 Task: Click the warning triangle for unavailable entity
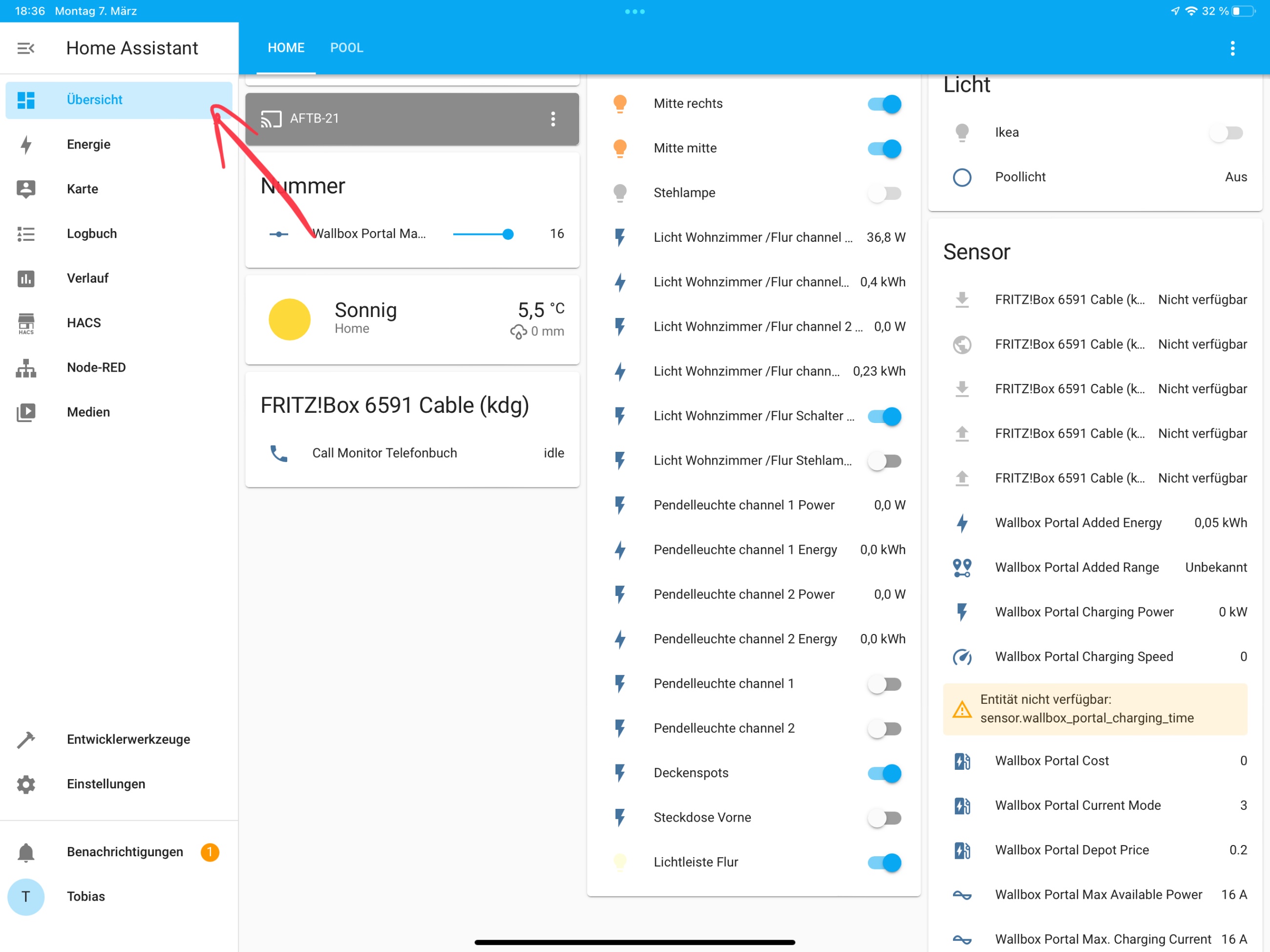pos(962,710)
